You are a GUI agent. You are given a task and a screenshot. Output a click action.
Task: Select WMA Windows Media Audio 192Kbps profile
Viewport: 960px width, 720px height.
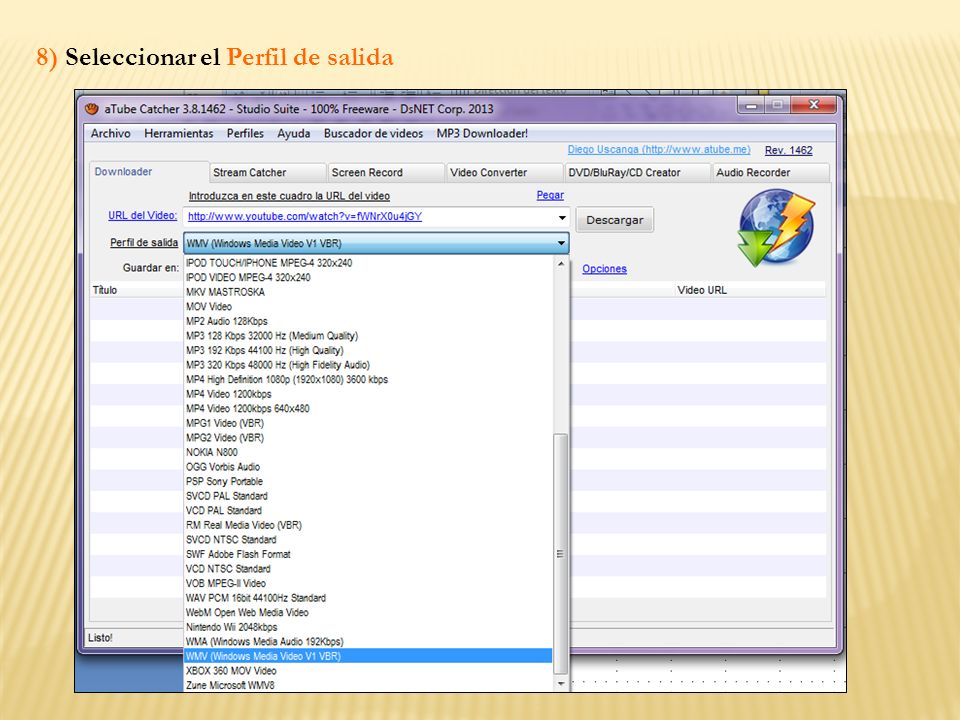tap(368, 642)
